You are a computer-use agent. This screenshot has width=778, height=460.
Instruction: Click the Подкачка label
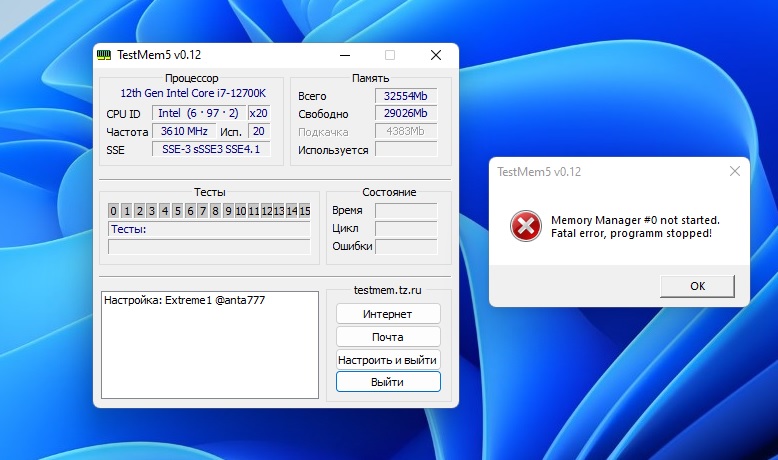coord(323,132)
